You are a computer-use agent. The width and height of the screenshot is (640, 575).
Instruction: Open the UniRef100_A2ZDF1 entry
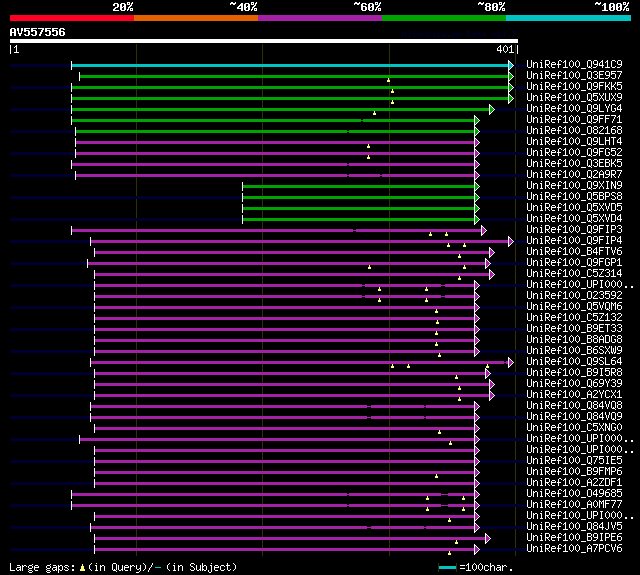pos(574,483)
